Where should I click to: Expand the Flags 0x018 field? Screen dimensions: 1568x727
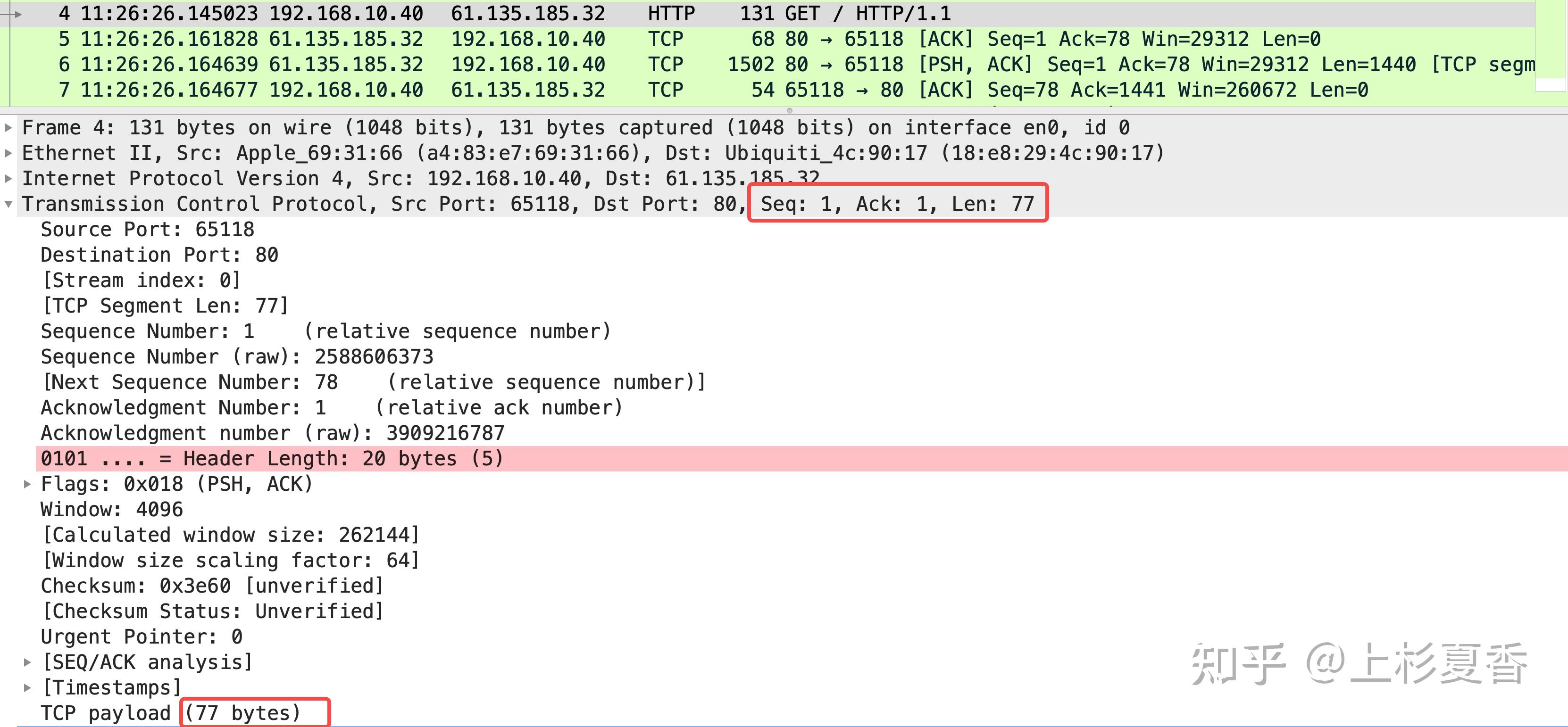pyautogui.click(x=27, y=484)
